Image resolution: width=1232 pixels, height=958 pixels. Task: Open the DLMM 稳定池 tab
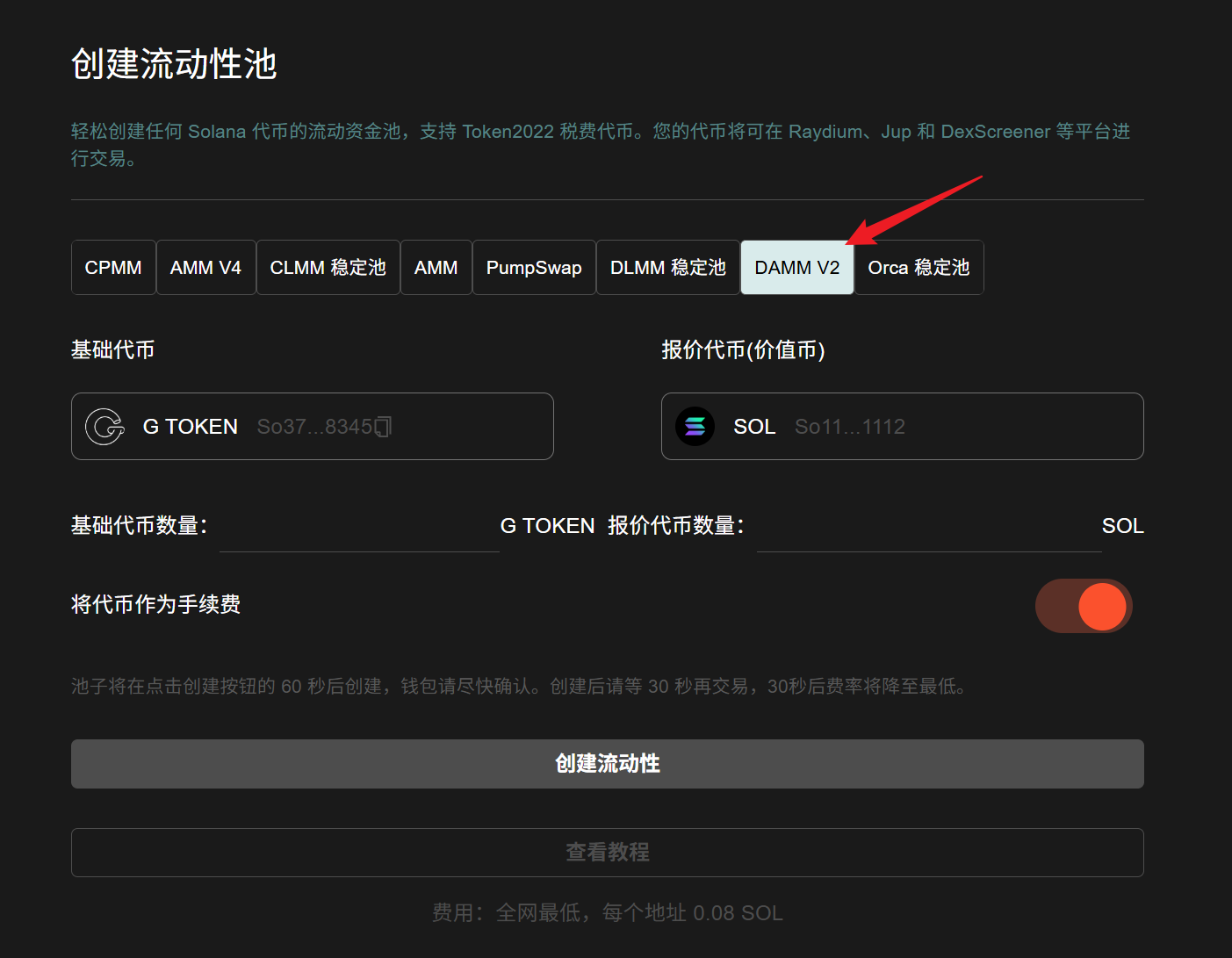[667, 268]
